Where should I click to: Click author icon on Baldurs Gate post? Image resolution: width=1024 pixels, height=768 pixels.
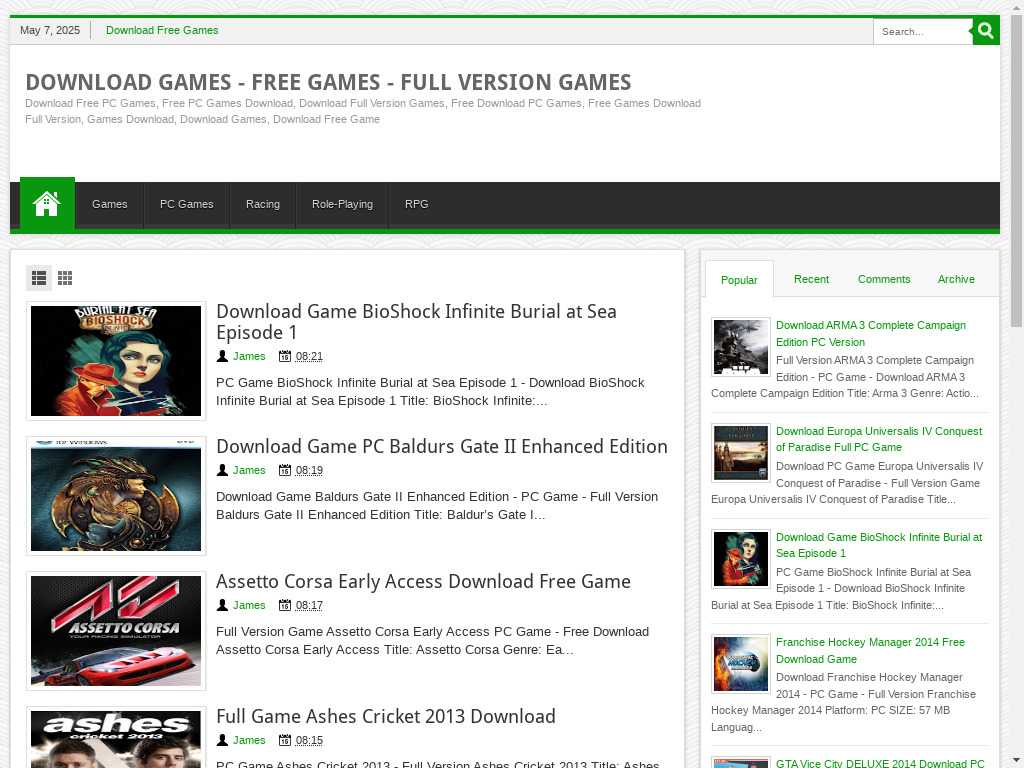(x=222, y=470)
